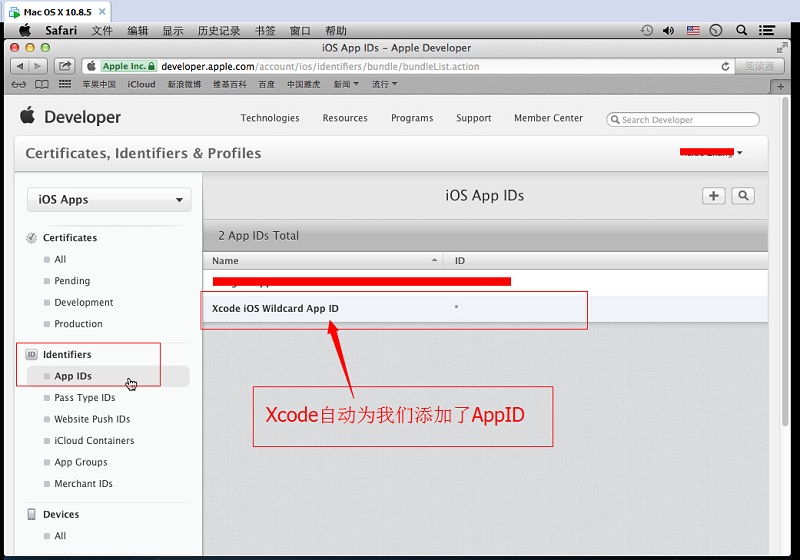Screen dimensions: 800x560
Task: Go forward with Safari's forward arrow
Action: point(38,66)
